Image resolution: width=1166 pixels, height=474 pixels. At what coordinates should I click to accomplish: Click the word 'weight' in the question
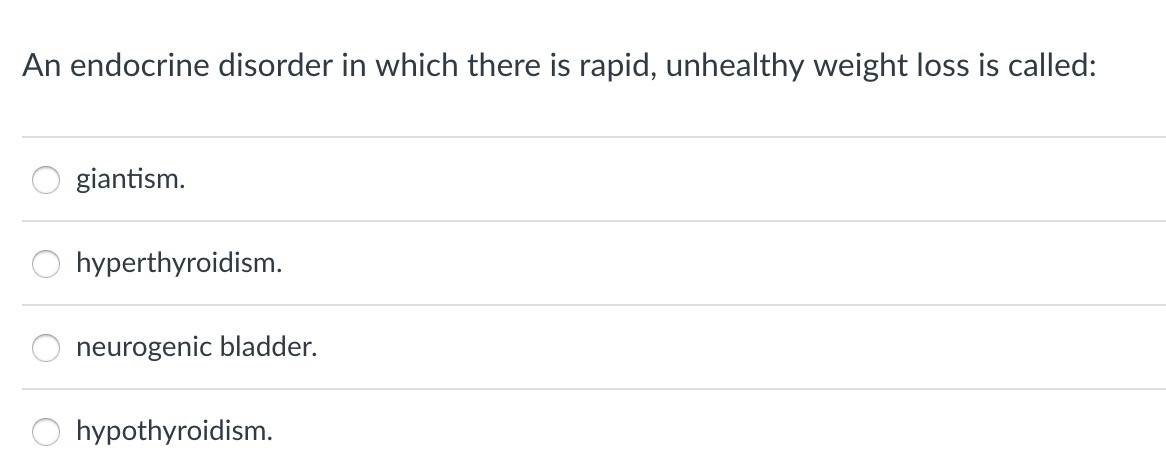pos(860,67)
